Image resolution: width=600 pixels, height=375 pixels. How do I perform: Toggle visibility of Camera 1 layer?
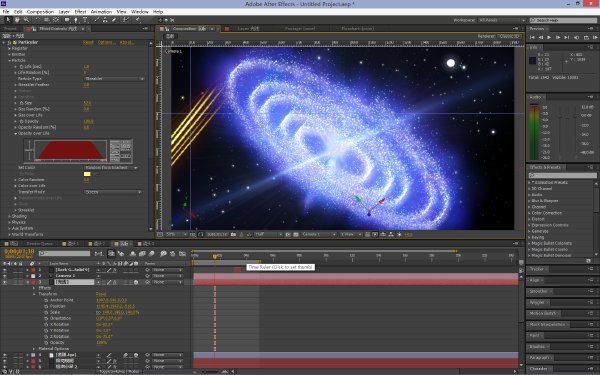click(5, 276)
